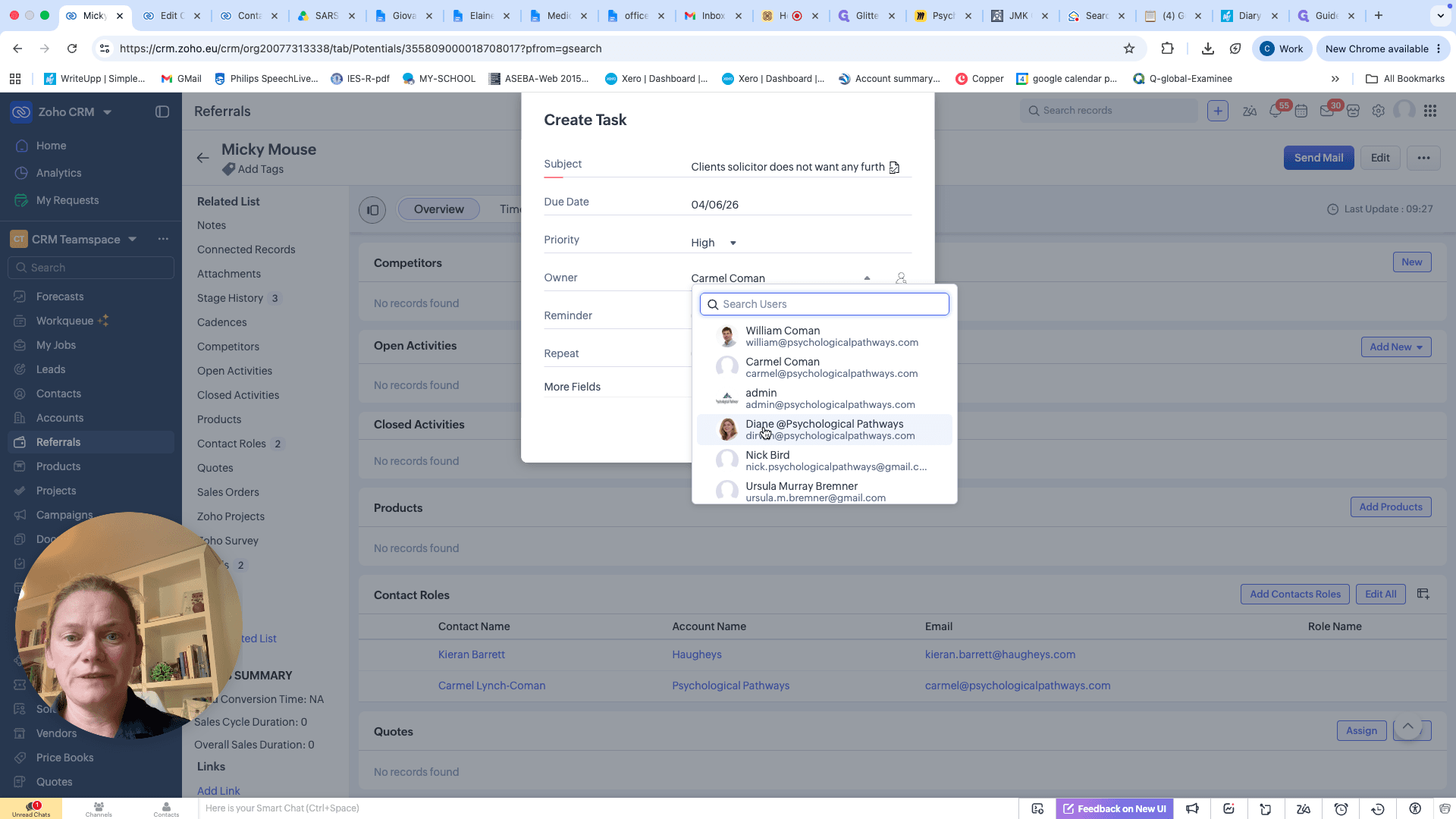Open Channels in bottom bar
Screen dimensions: 1456x819
click(x=99, y=808)
